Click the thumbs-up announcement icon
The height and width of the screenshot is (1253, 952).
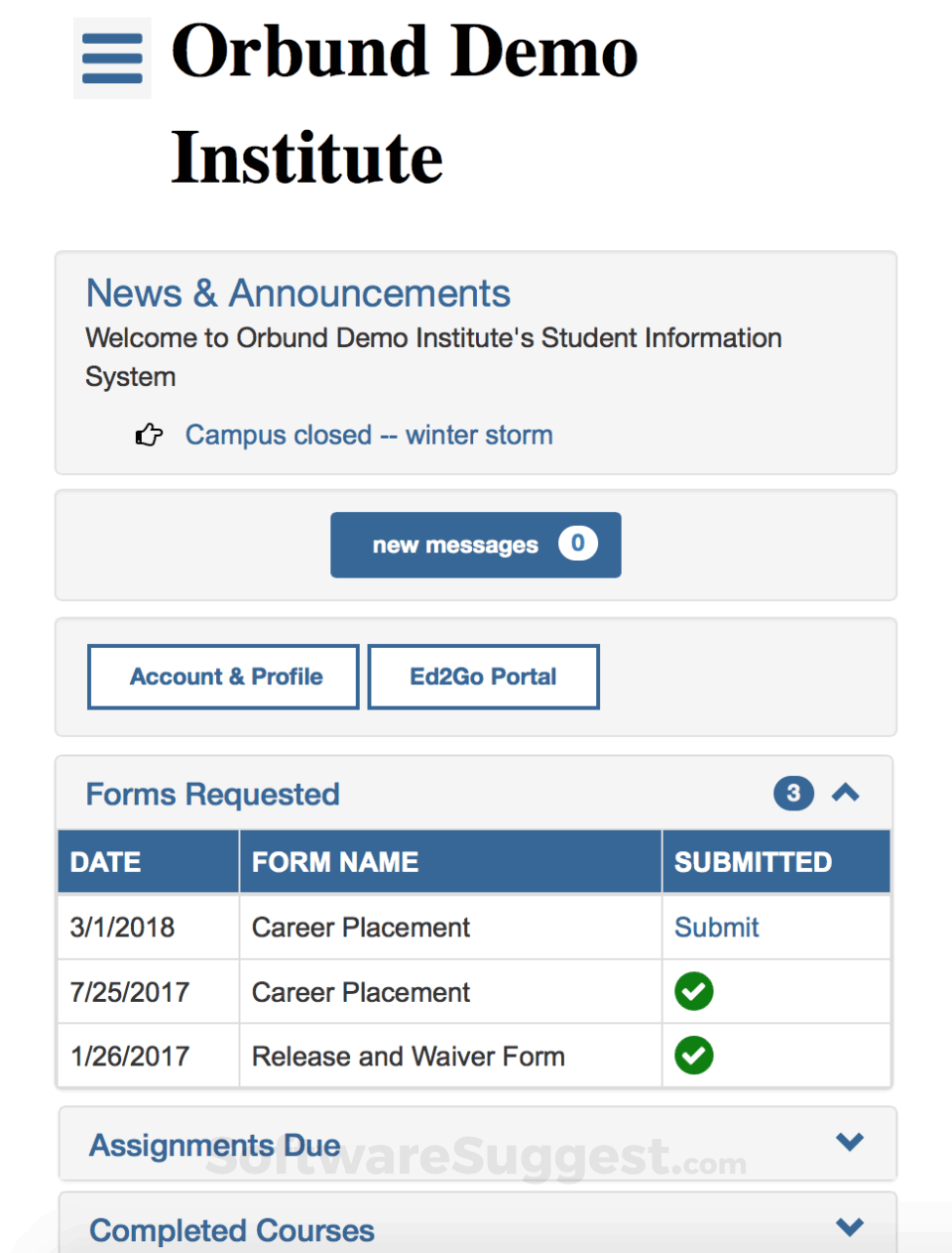(148, 435)
